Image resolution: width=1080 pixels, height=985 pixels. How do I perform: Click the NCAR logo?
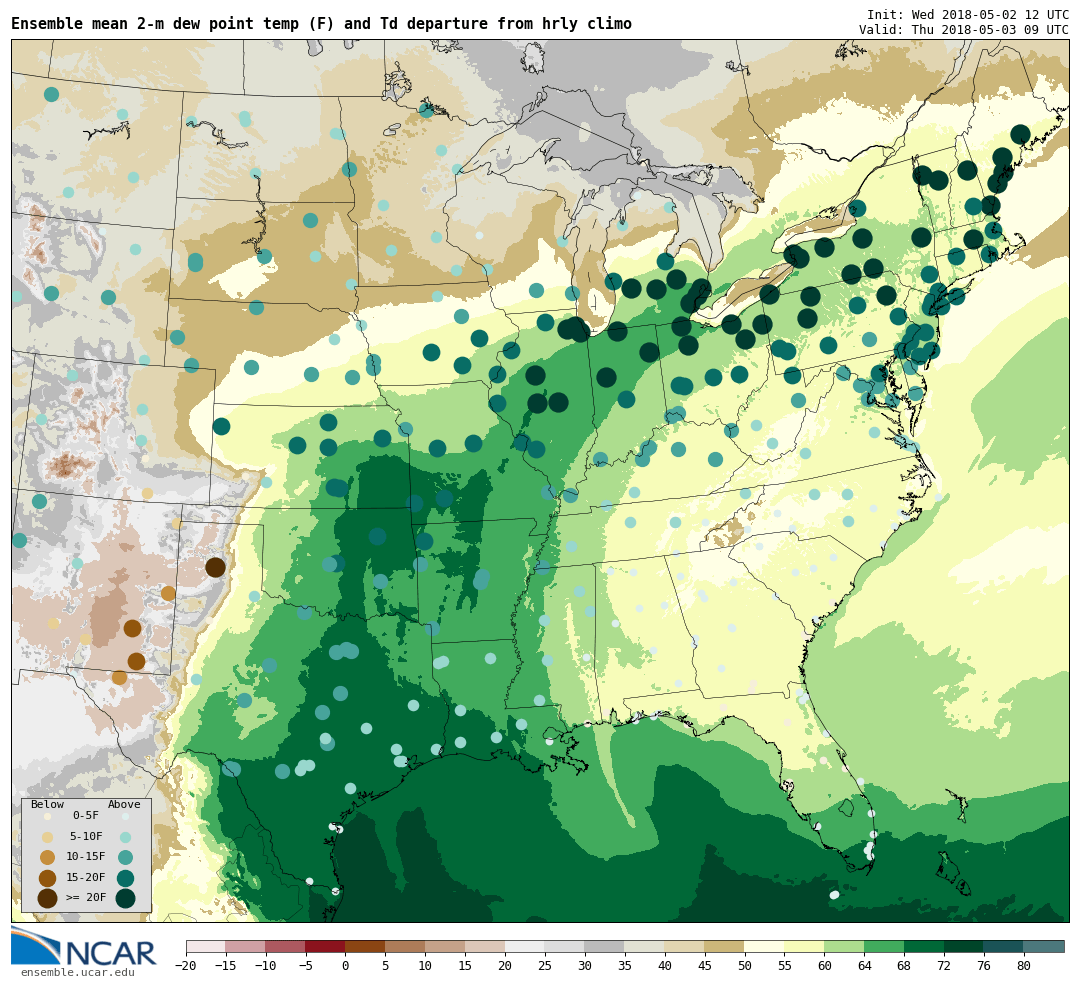click(84, 946)
